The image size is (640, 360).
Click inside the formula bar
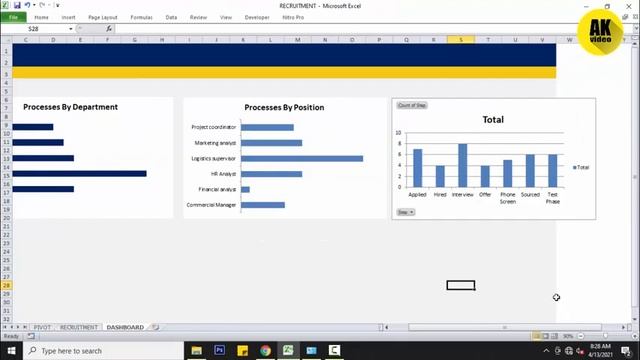click(373, 29)
